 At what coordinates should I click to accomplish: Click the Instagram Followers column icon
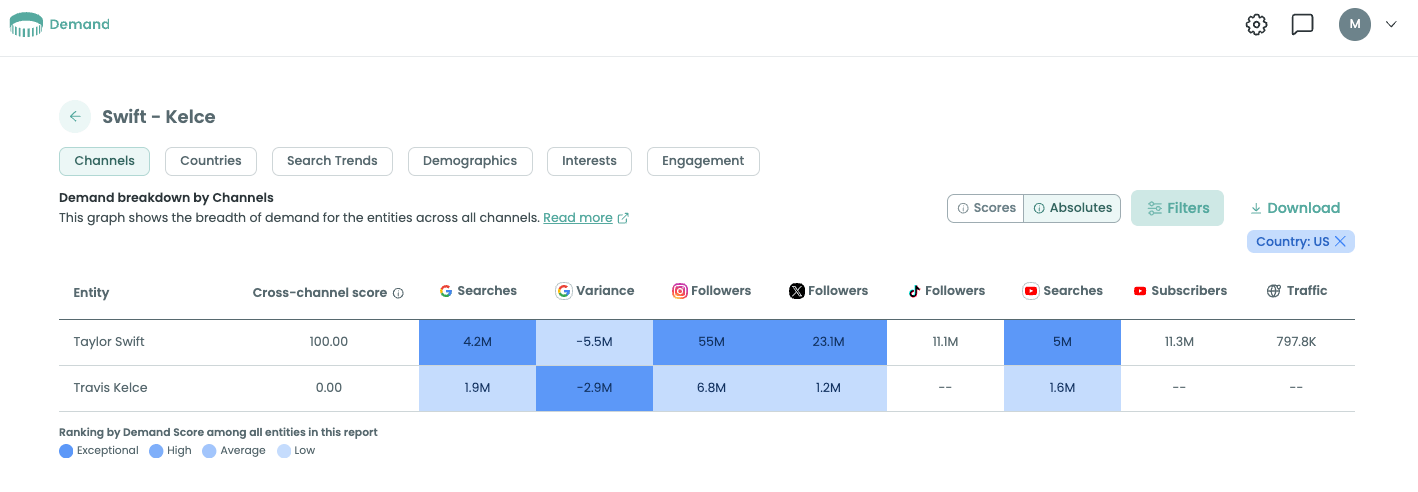(680, 291)
